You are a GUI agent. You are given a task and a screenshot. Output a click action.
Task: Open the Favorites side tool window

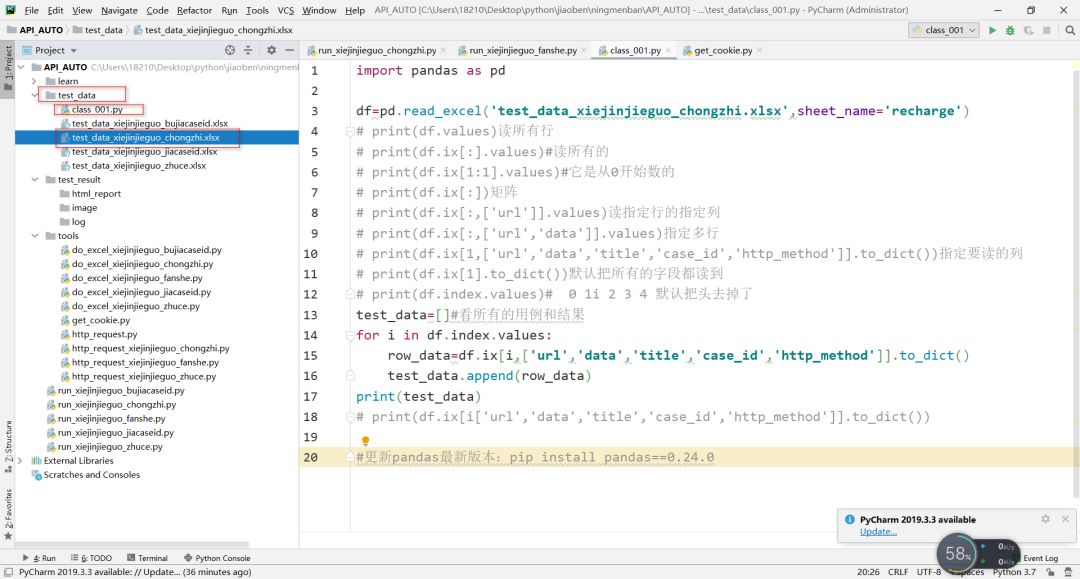(x=8, y=514)
